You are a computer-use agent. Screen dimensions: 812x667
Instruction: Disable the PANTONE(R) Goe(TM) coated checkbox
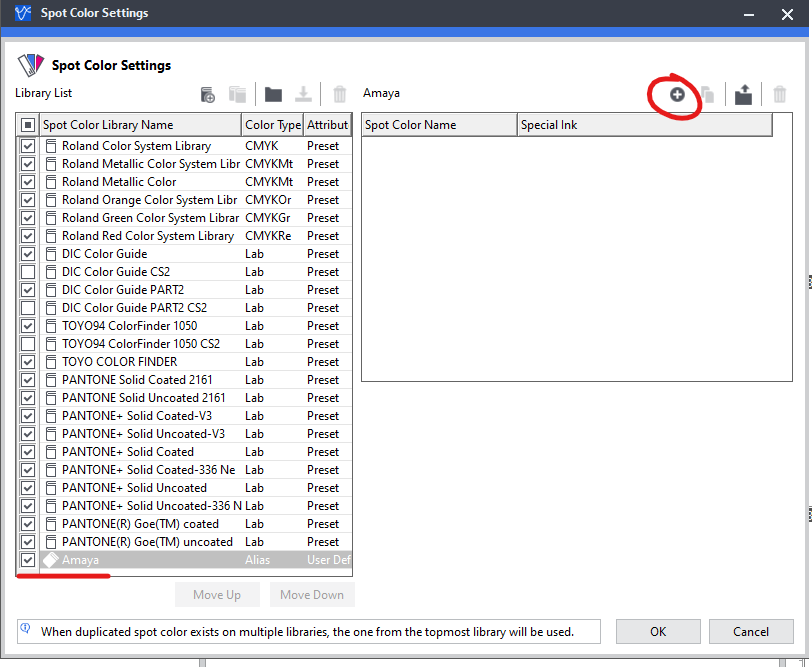tap(28, 524)
